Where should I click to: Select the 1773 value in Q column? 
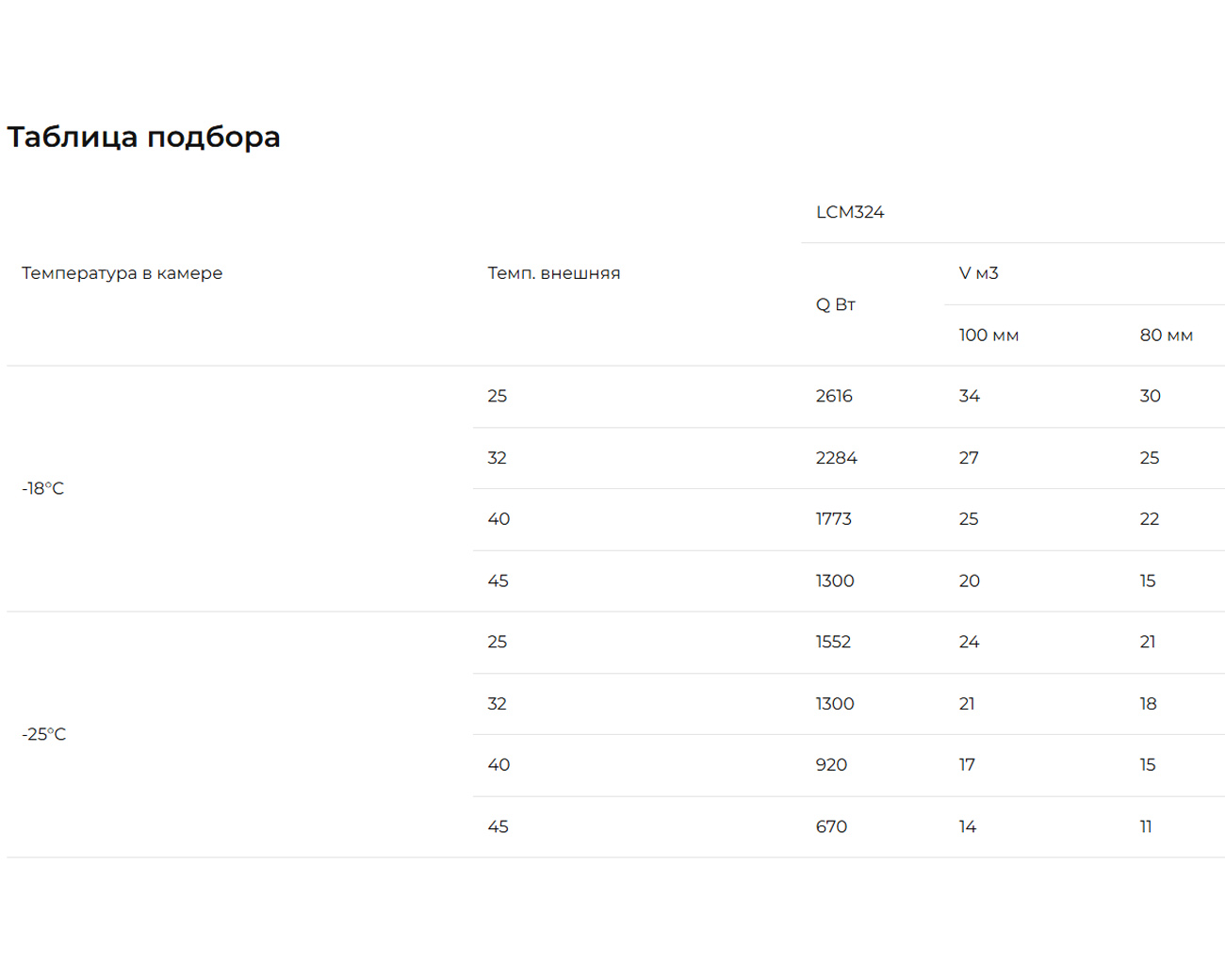(x=833, y=519)
